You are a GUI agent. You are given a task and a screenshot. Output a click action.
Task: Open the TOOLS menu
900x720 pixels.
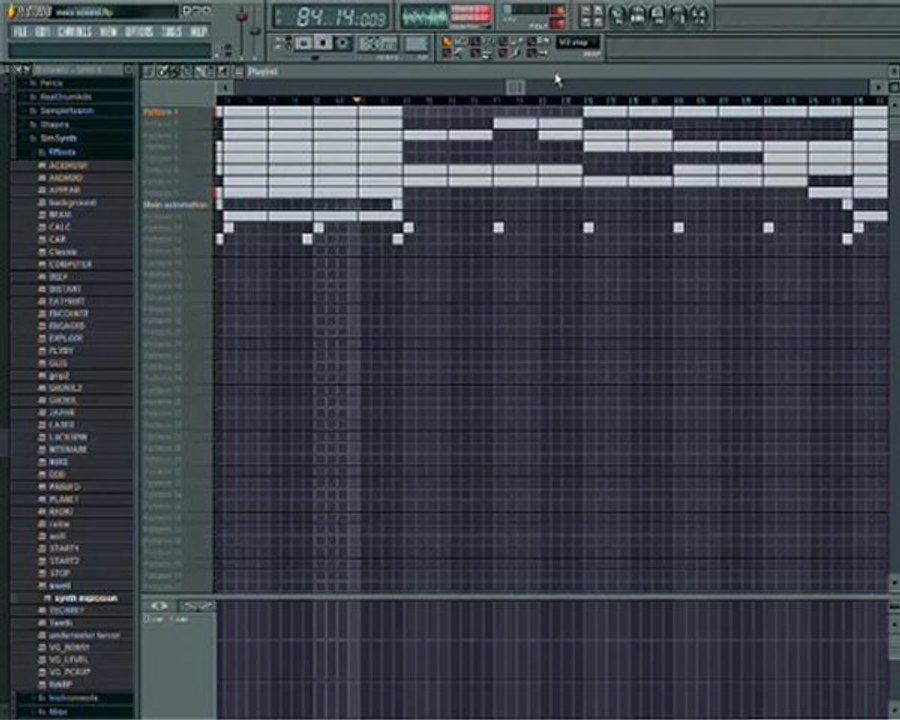(x=172, y=31)
